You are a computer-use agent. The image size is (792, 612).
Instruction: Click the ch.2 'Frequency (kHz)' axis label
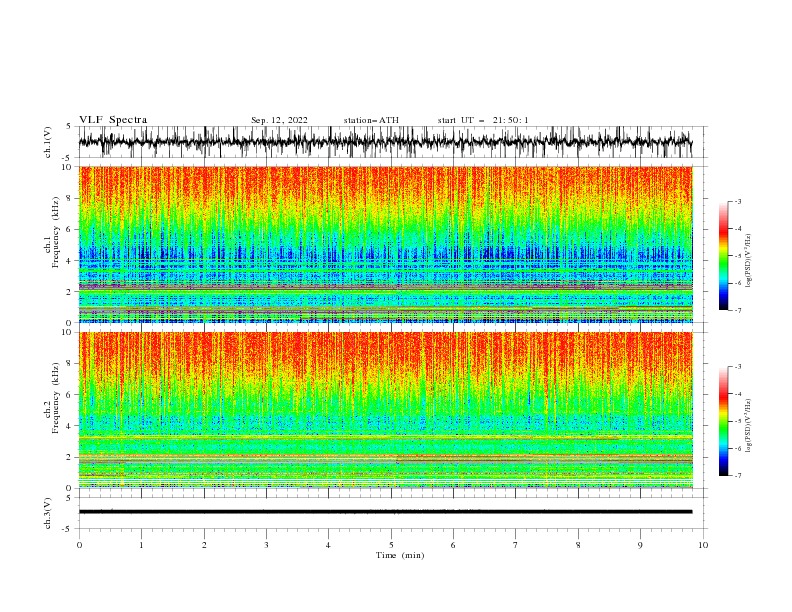point(56,397)
